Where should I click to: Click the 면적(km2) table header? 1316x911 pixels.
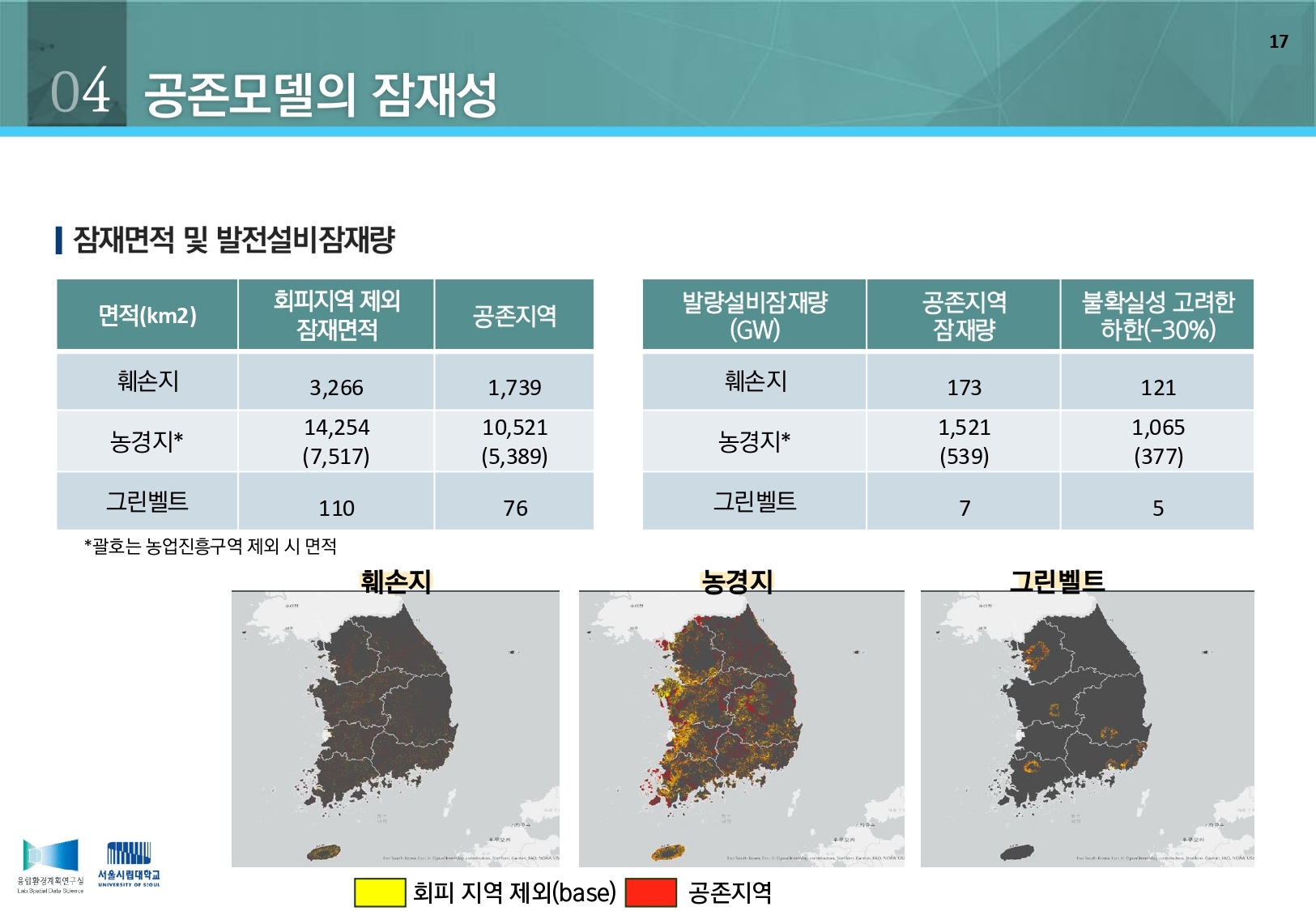[x=147, y=315]
